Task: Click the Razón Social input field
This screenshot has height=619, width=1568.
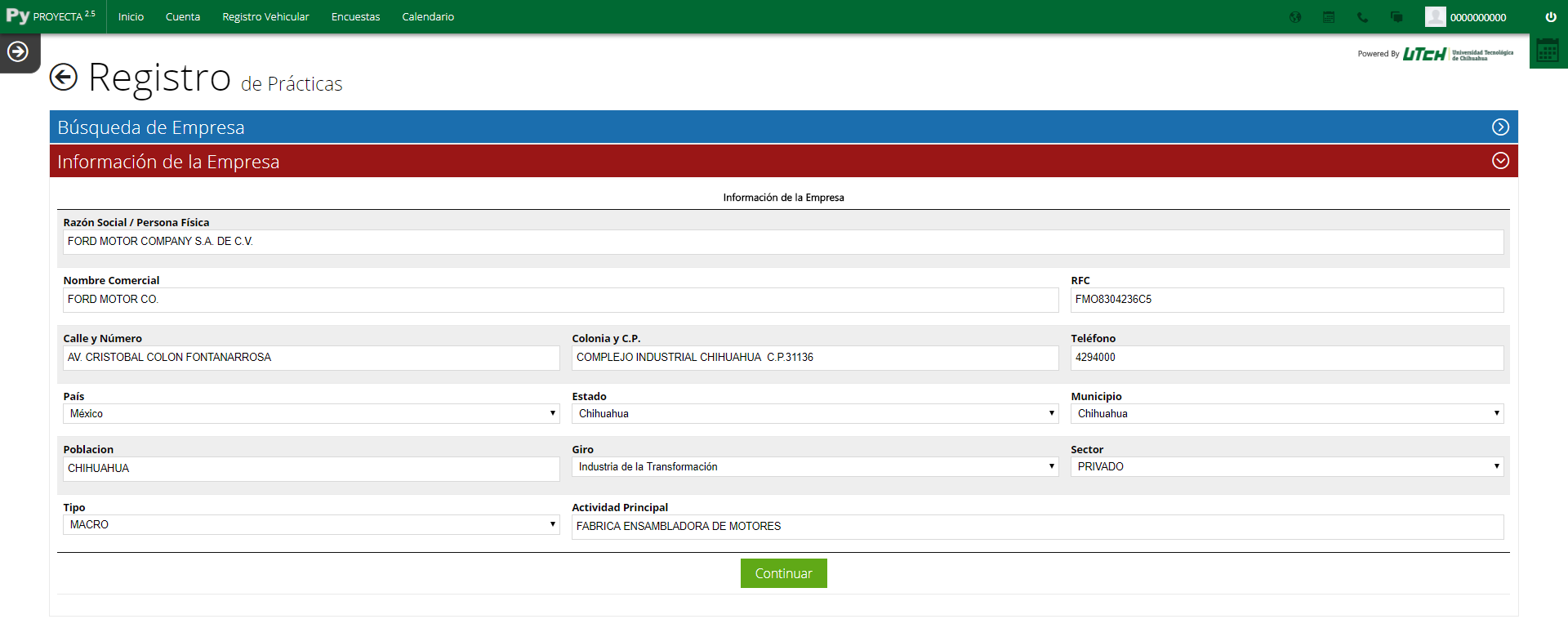Action: tap(783, 242)
